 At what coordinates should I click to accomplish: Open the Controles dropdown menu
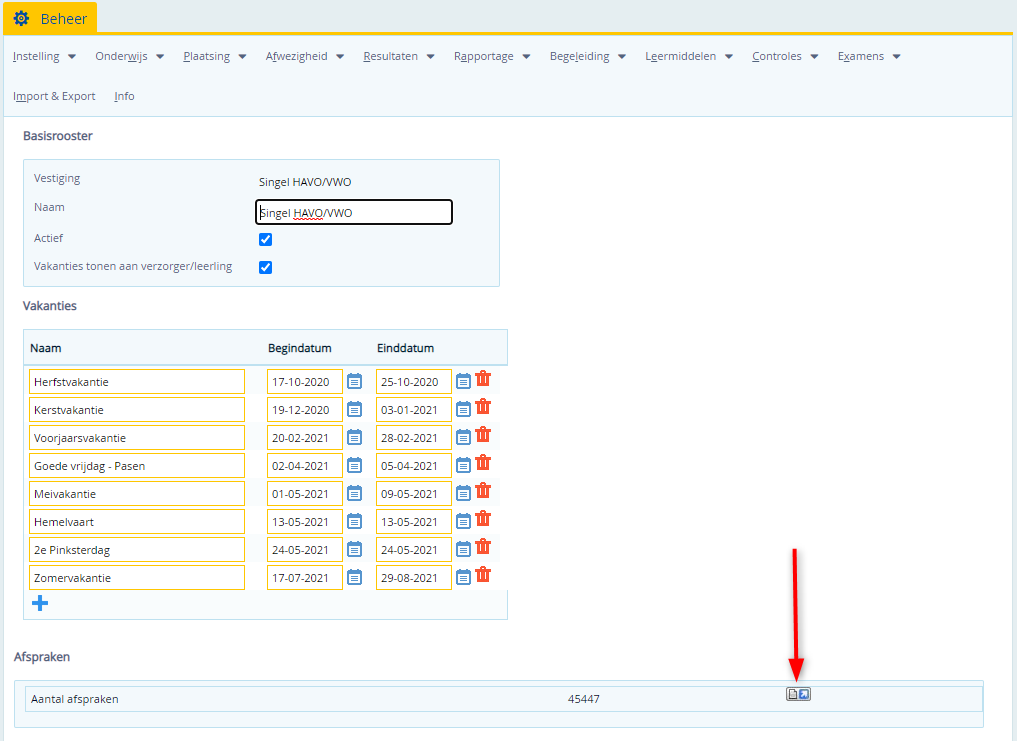click(785, 56)
